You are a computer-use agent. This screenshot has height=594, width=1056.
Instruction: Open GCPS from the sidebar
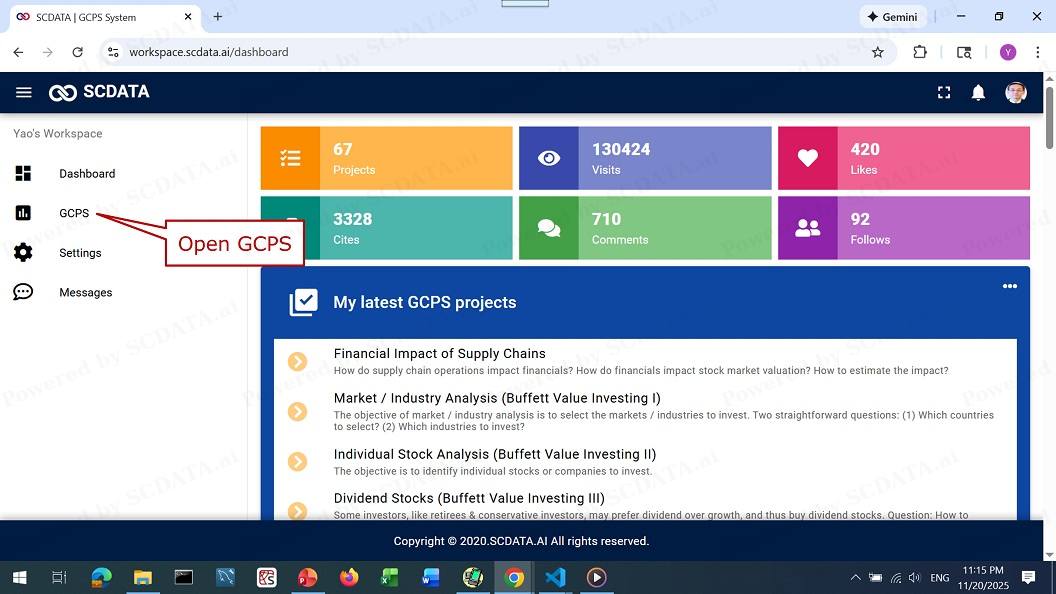tap(73, 213)
